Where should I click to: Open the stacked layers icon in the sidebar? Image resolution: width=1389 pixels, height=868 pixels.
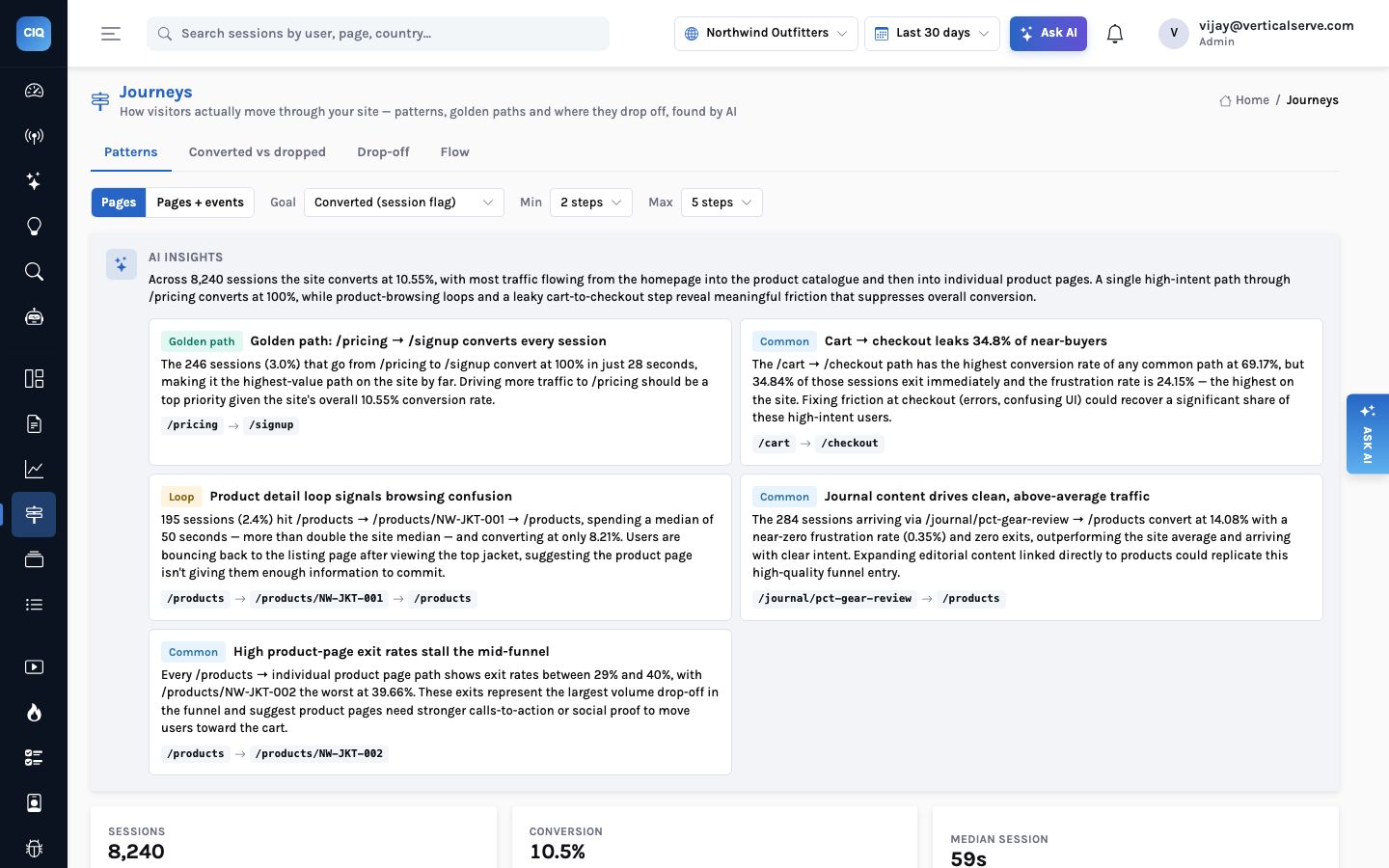[x=34, y=559]
